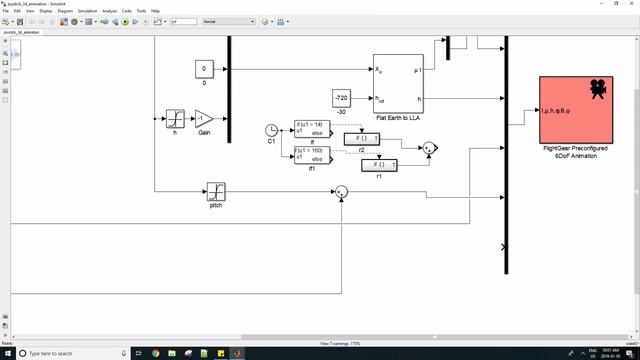Image resolution: width=640 pixels, height=360 pixels.
Task: Expand the Model Explorer dropdown arrow
Action: [x=96, y=22]
